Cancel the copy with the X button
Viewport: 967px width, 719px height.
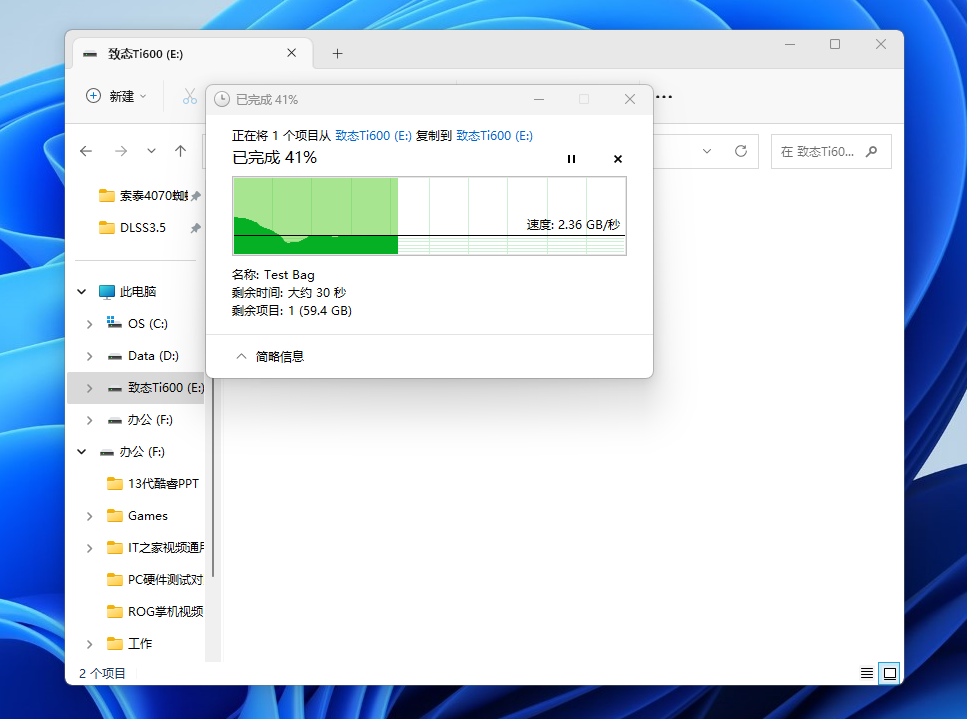617,159
